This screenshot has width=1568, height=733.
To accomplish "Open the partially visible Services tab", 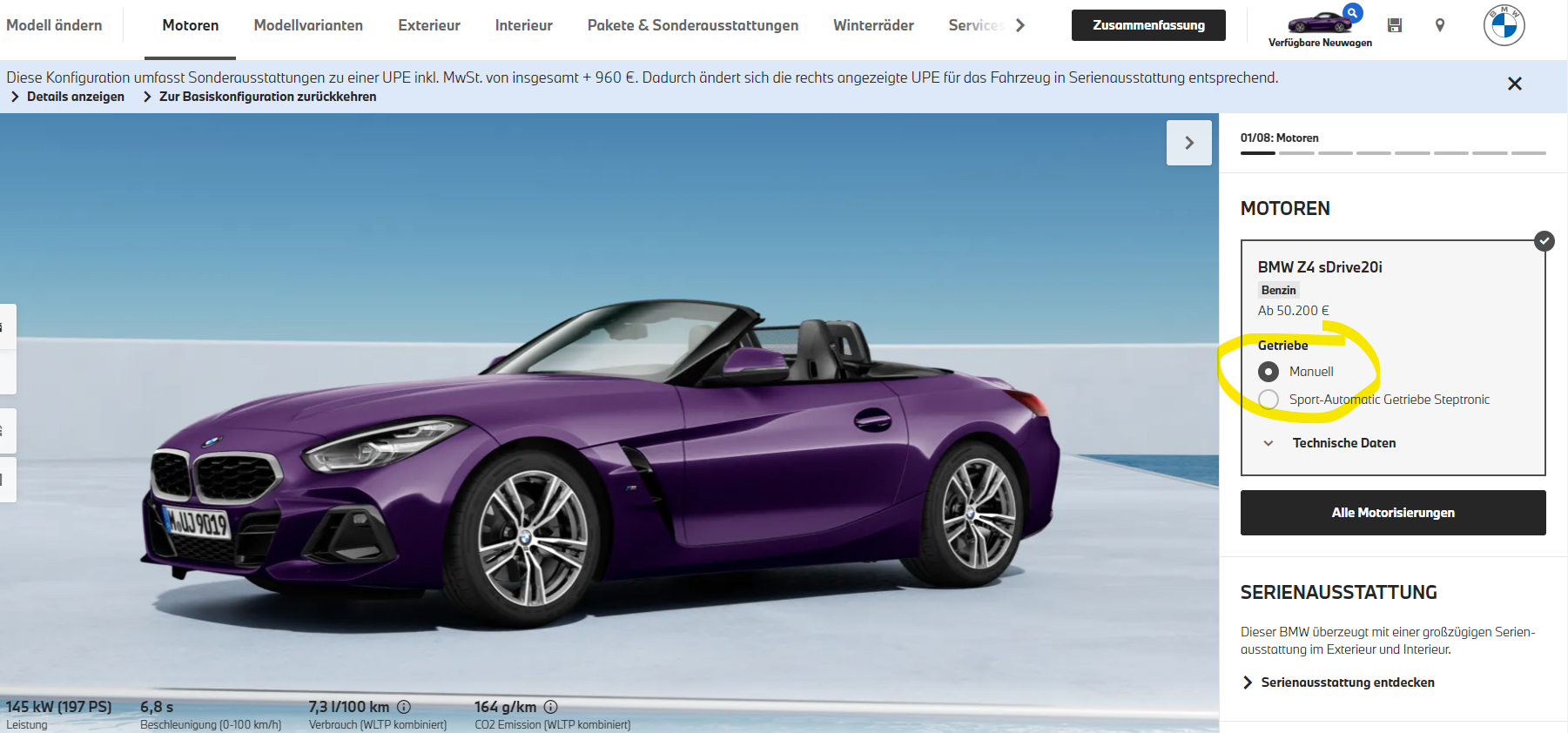I will [x=977, y=25].
